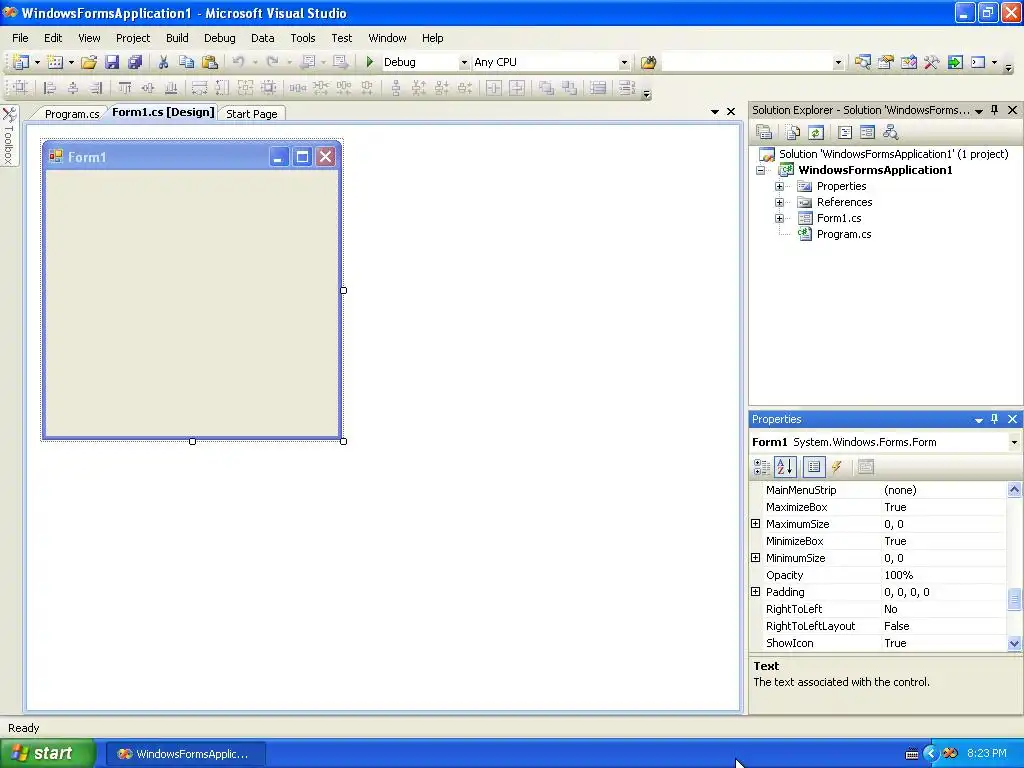Click the Align Tops layout icon
The height and width of the screenshot is (768, 1024).
pos(124,88)
